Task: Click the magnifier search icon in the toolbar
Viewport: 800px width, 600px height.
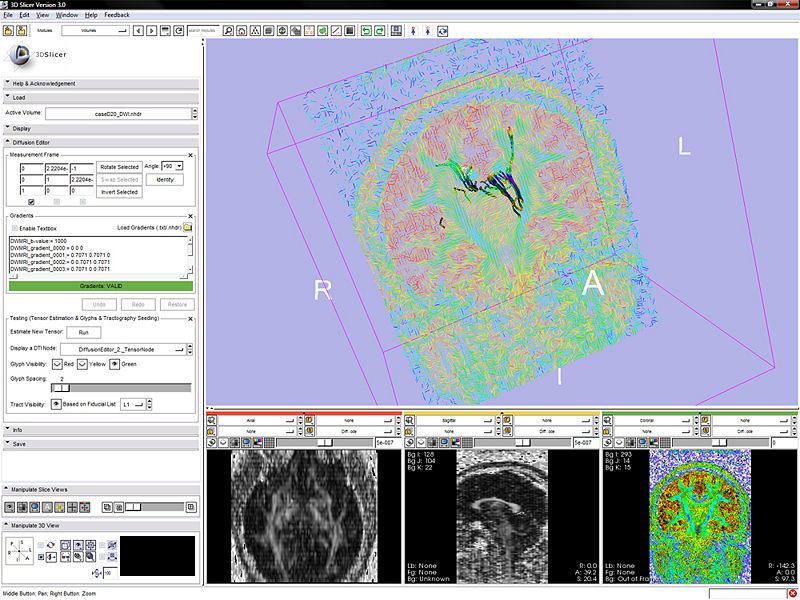Action: (228, 31)
